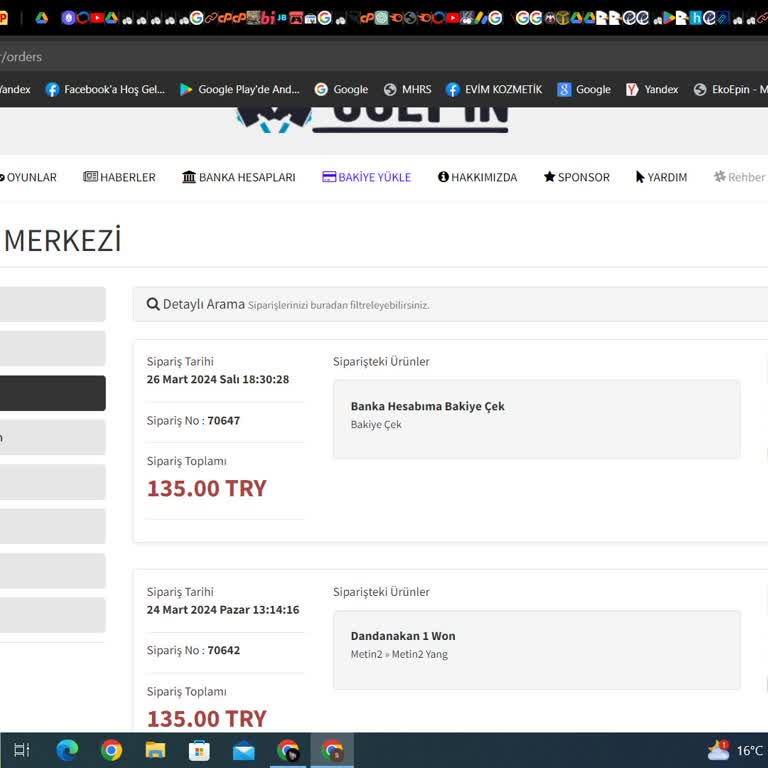Open the HABERLER menu item

(120, 177)
